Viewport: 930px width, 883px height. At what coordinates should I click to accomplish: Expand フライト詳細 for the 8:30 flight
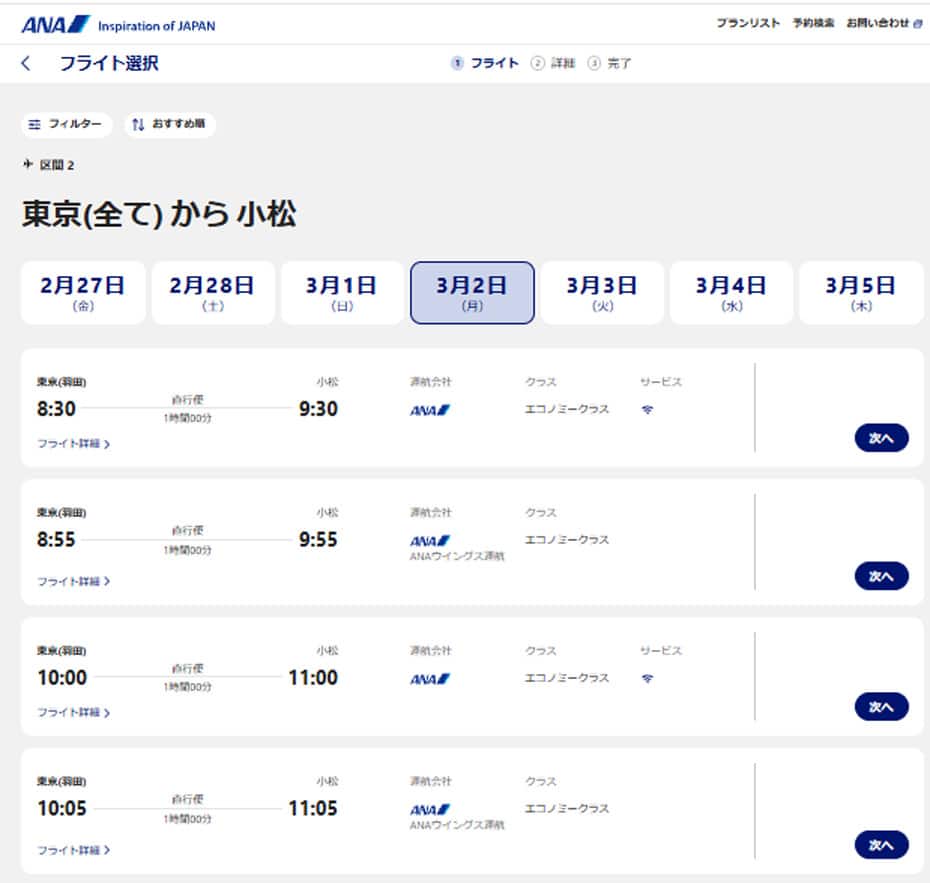point(74,444)
